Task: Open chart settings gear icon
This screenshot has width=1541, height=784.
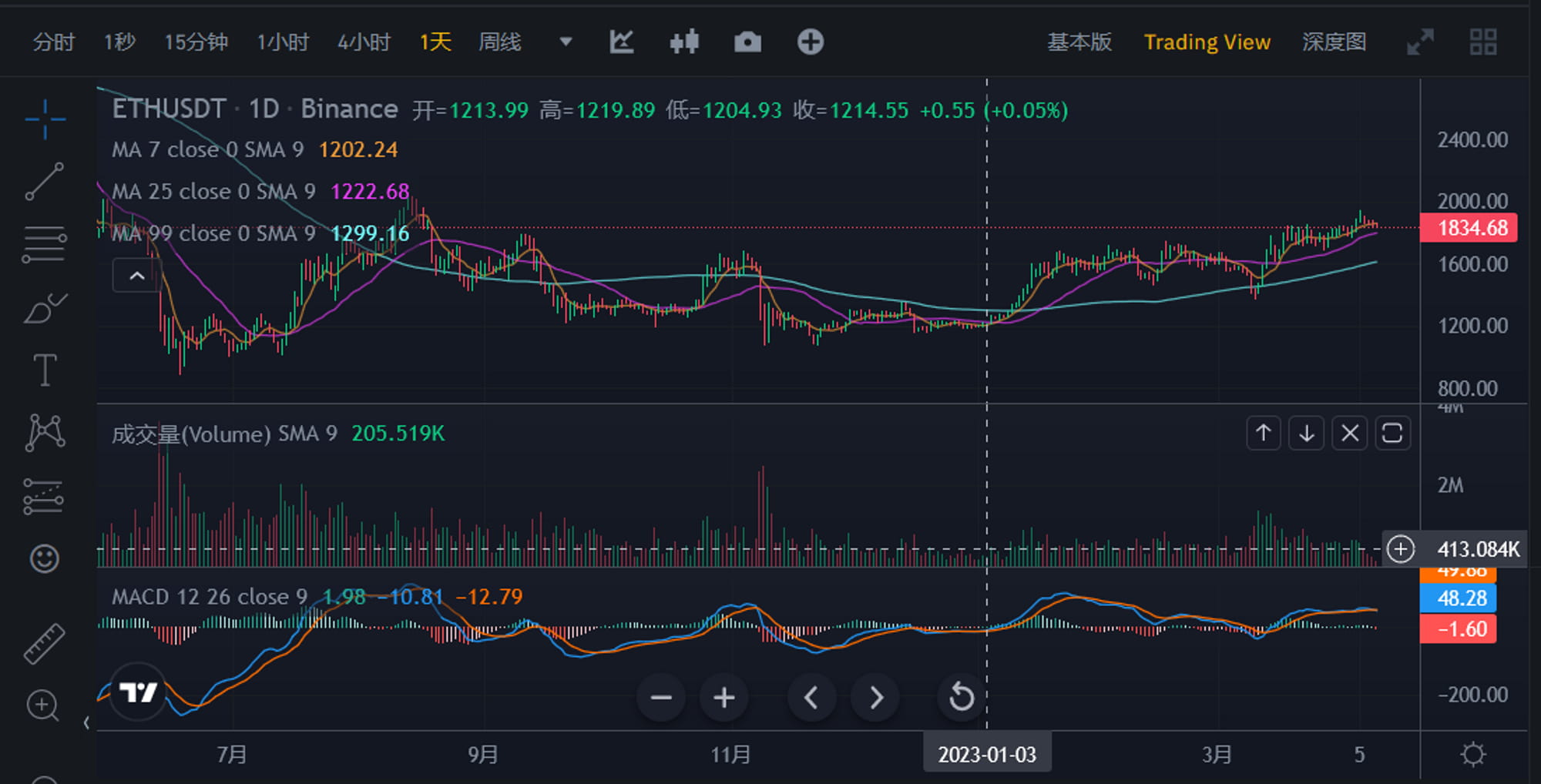Action: coord(1473,754)
